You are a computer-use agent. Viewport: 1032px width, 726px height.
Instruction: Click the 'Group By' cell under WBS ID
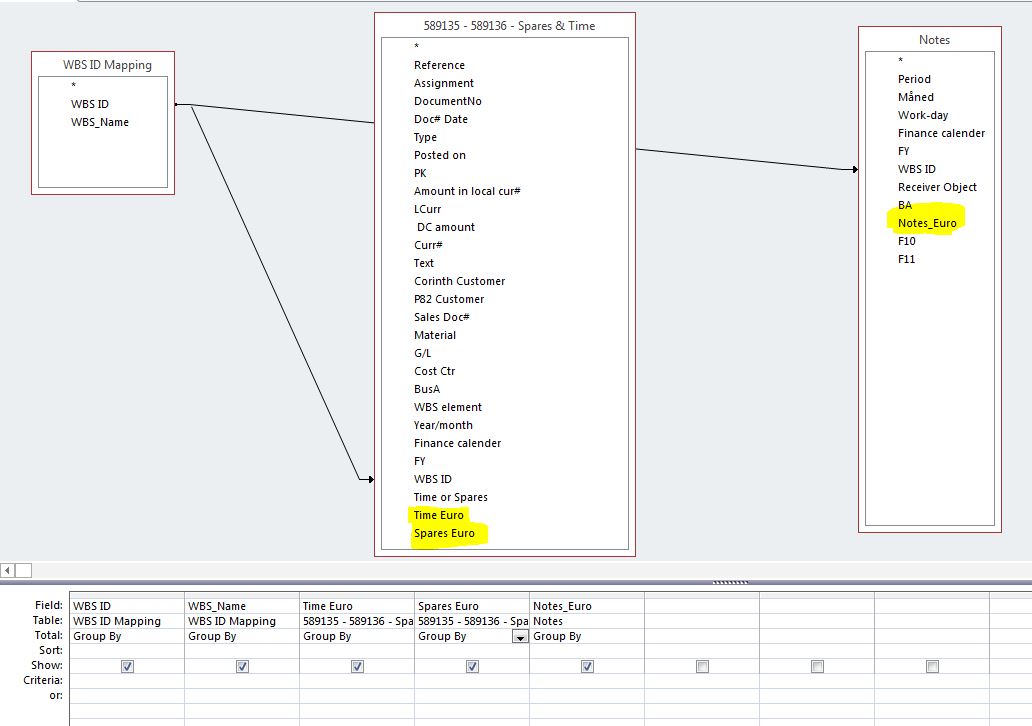pyautogui.click(x=127, y=636)
